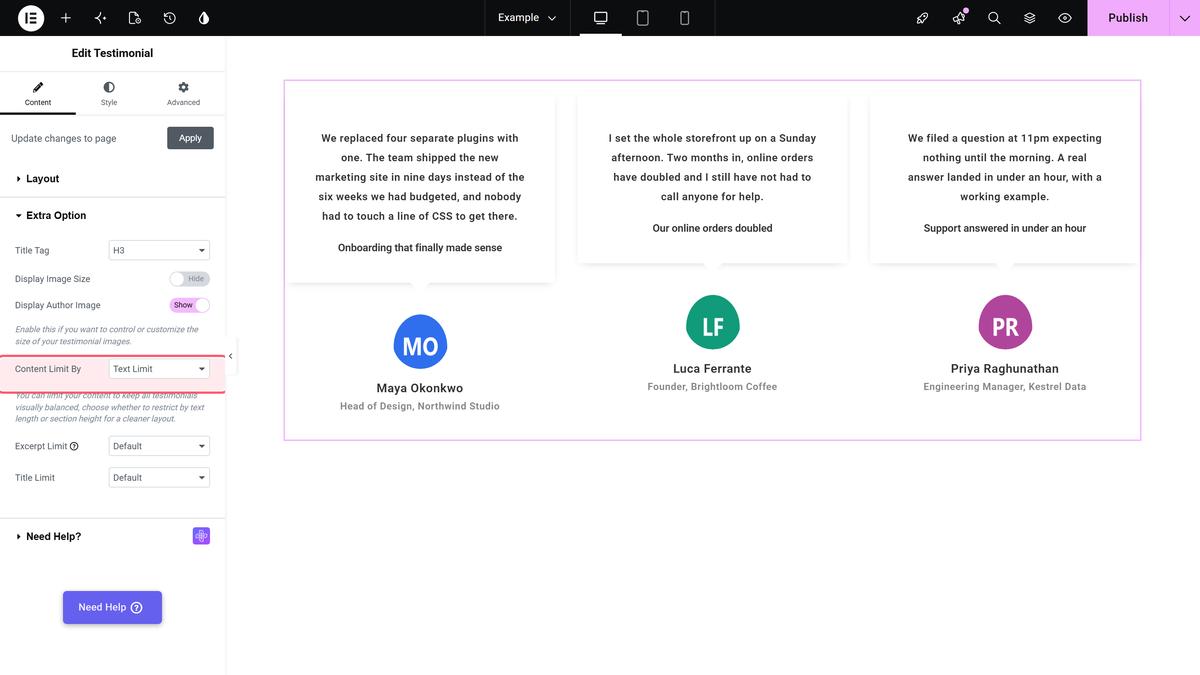Viewport: 1200px width, 675px height.
Task: Open Publish options arrow dropdown
Action: point(1184,18)
